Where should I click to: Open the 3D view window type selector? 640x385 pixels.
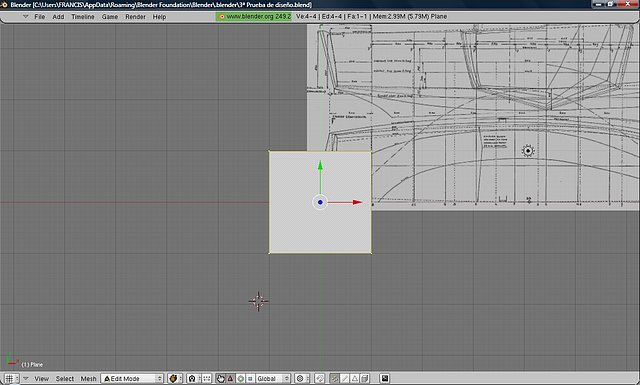point(12,378)
